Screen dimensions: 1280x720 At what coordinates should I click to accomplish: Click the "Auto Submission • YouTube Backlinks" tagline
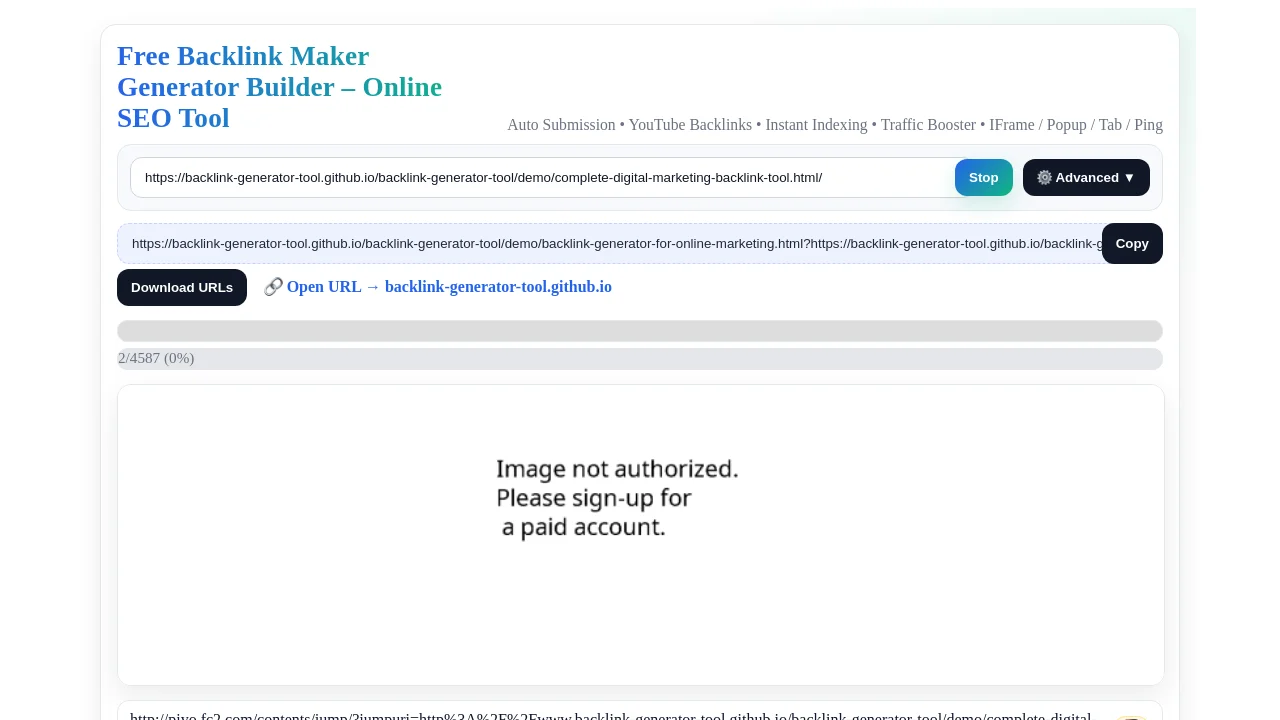(x=835, y=125)
